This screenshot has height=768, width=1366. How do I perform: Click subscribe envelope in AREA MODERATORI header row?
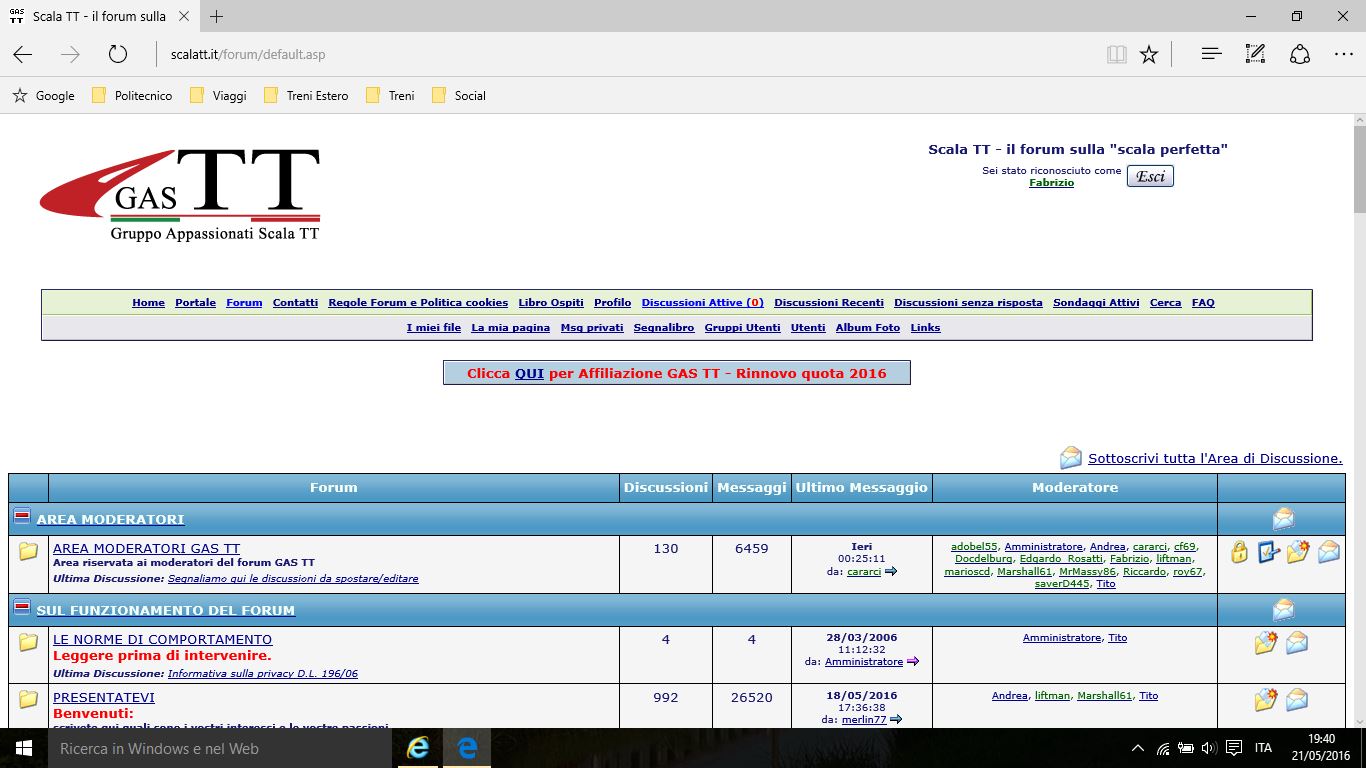click(1284, 519)
